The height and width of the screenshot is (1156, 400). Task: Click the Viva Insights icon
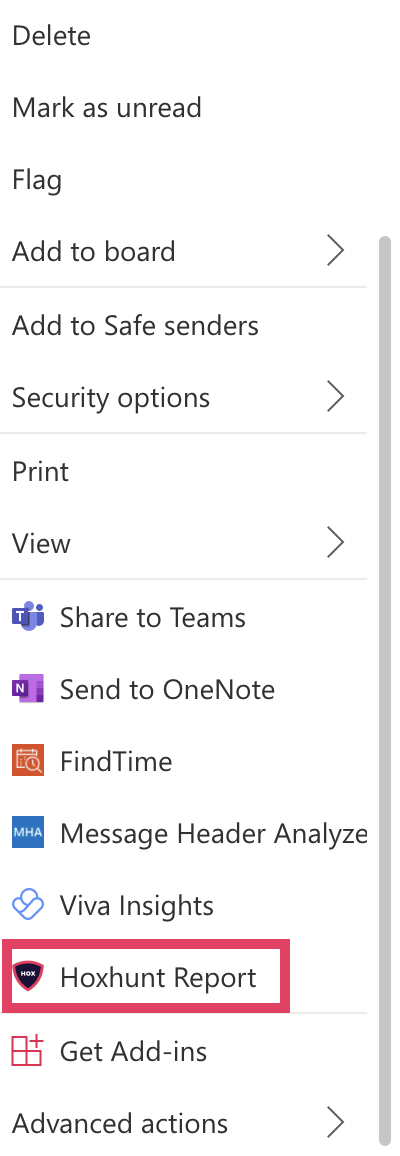pos(28,905)
